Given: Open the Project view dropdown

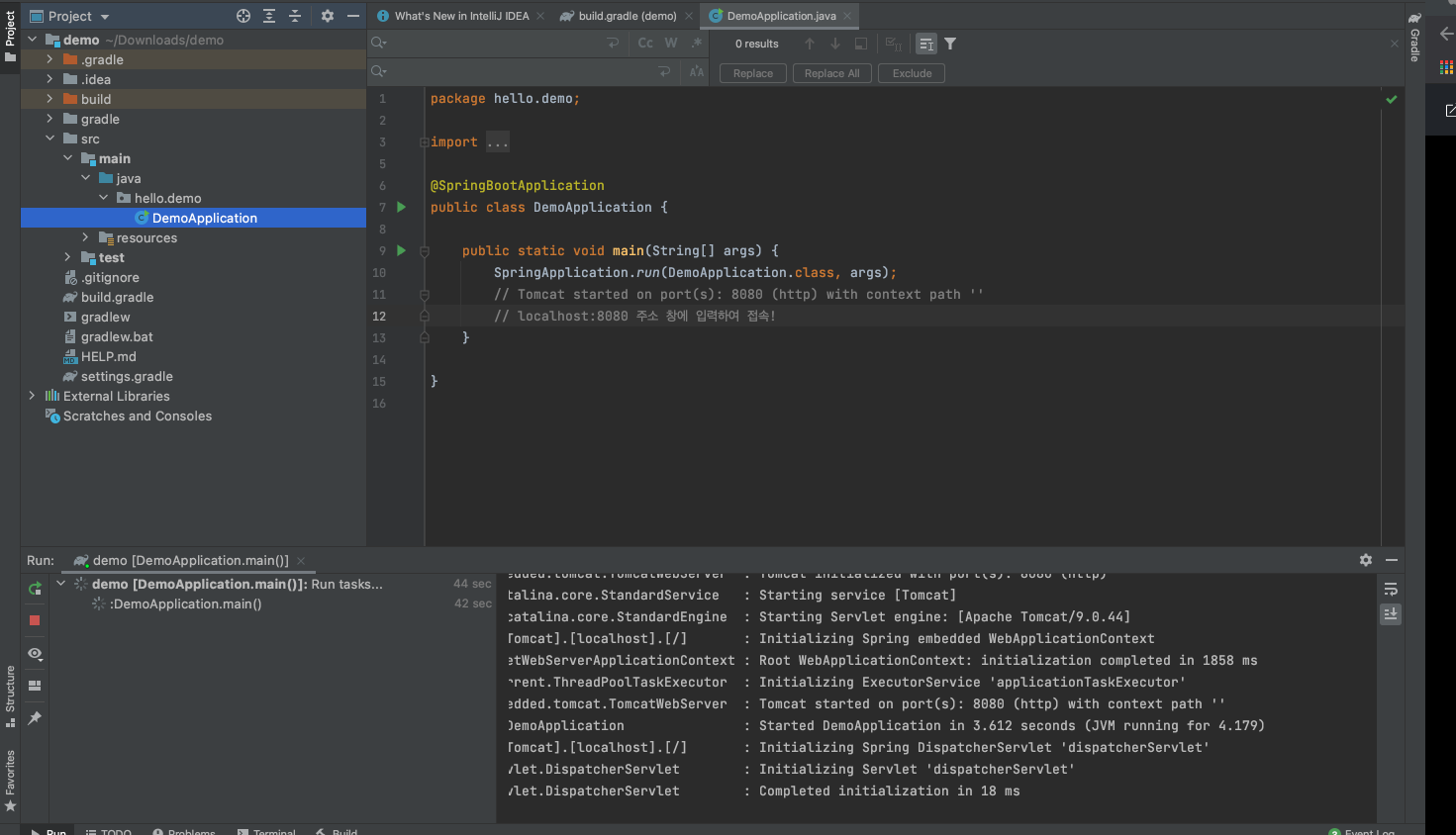Looking at the screenshot, I should (x=105, y=17).
